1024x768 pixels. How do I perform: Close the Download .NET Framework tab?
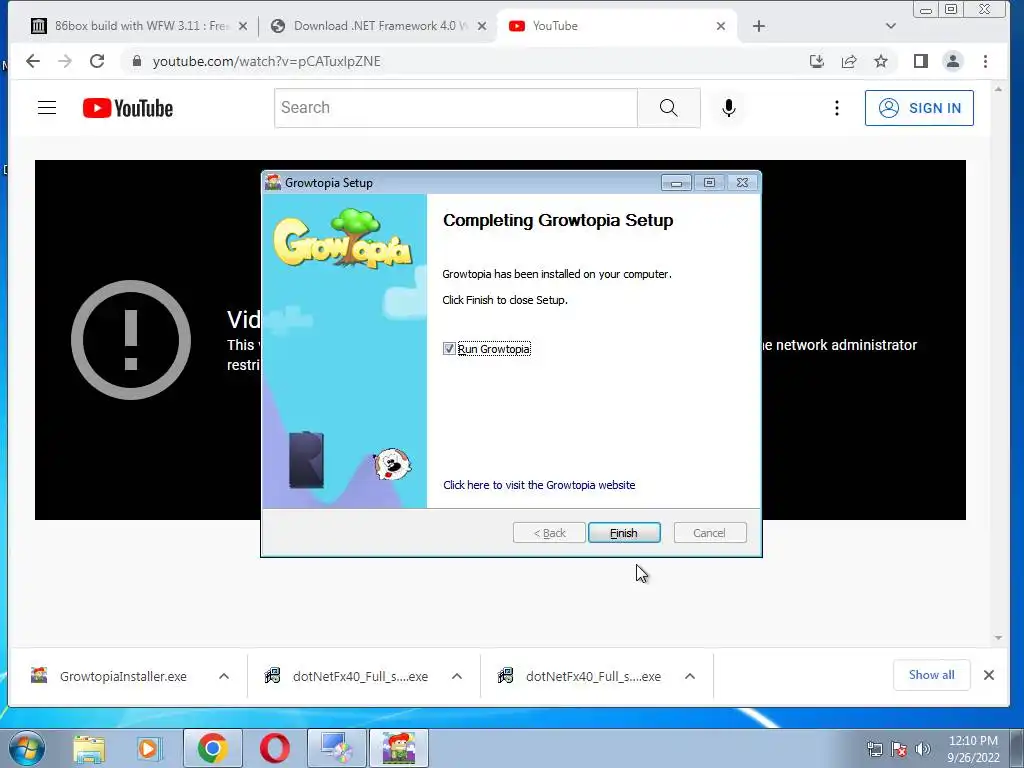pyautogui.click(x=482, y=26)
